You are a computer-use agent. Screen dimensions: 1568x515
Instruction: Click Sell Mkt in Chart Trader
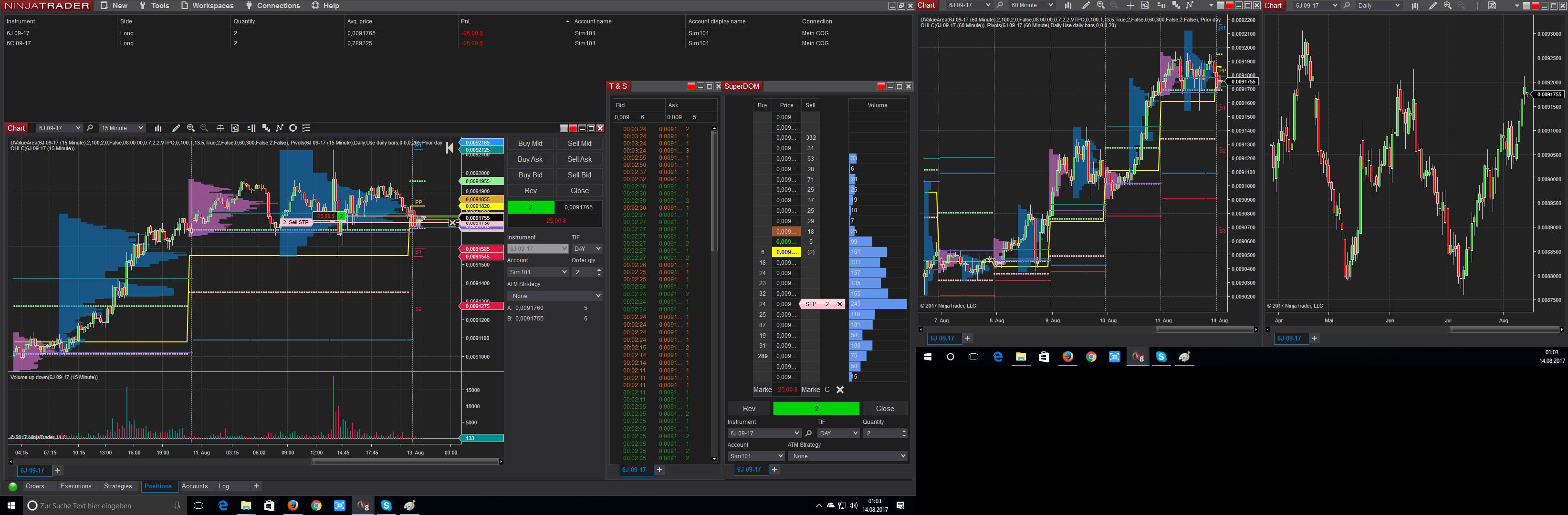pos(579,144)
